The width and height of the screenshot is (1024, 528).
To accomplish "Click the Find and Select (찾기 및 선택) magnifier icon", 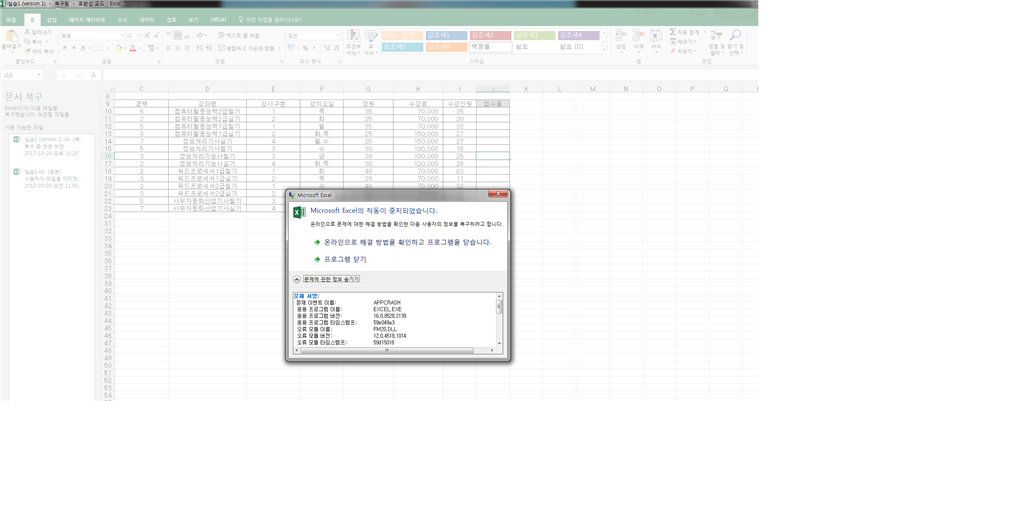I will coord(735,35).
